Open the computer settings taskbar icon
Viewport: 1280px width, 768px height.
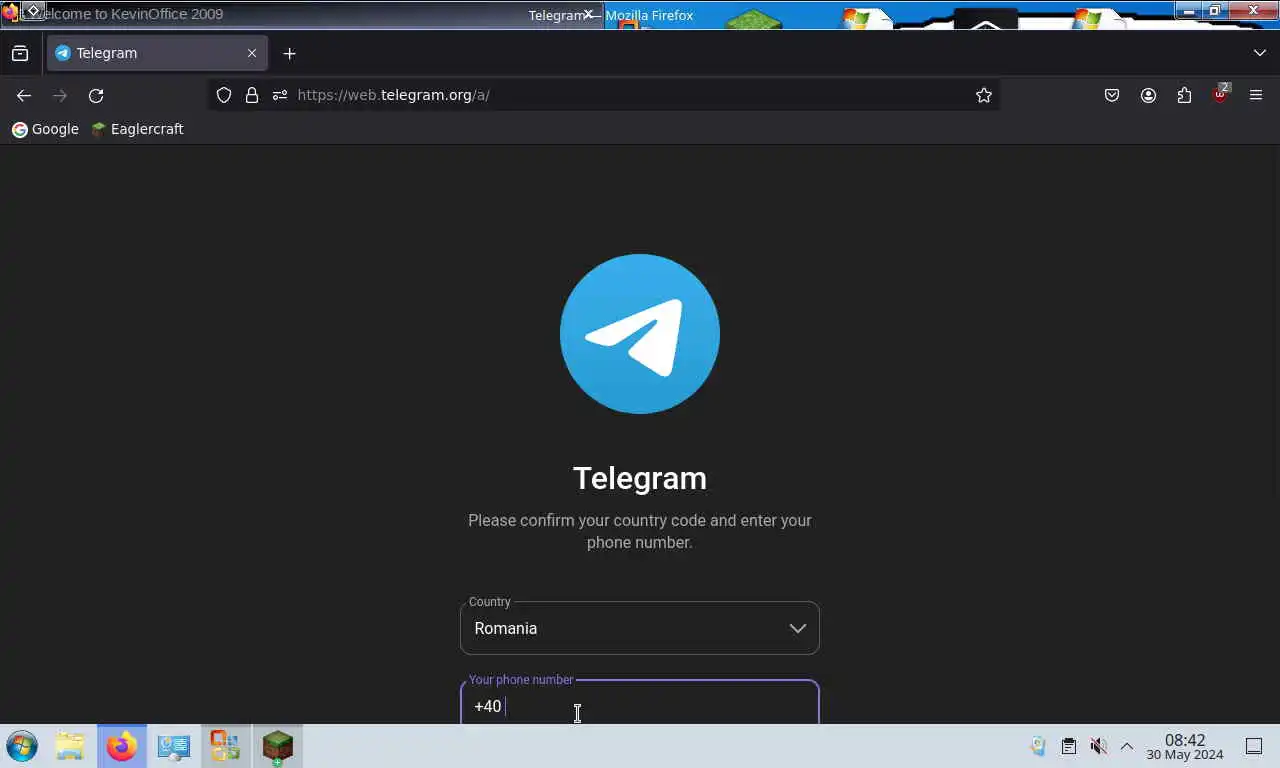[174, 746]
